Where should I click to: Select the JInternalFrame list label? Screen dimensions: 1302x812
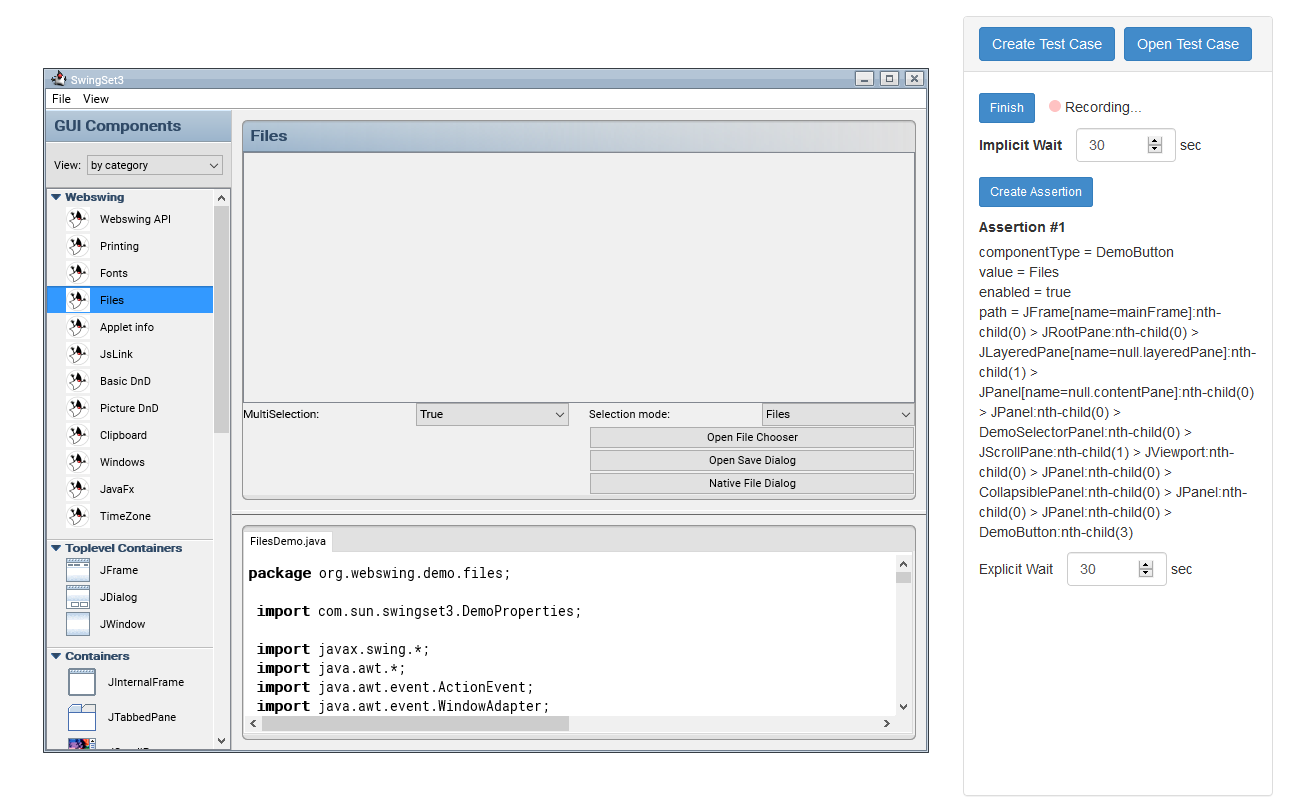[146, 682]
